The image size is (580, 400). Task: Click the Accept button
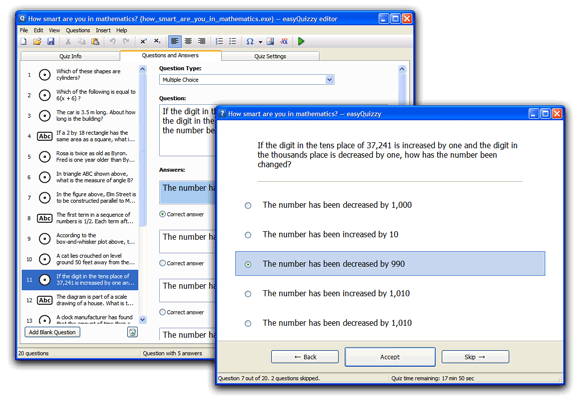tap(390, 357)
